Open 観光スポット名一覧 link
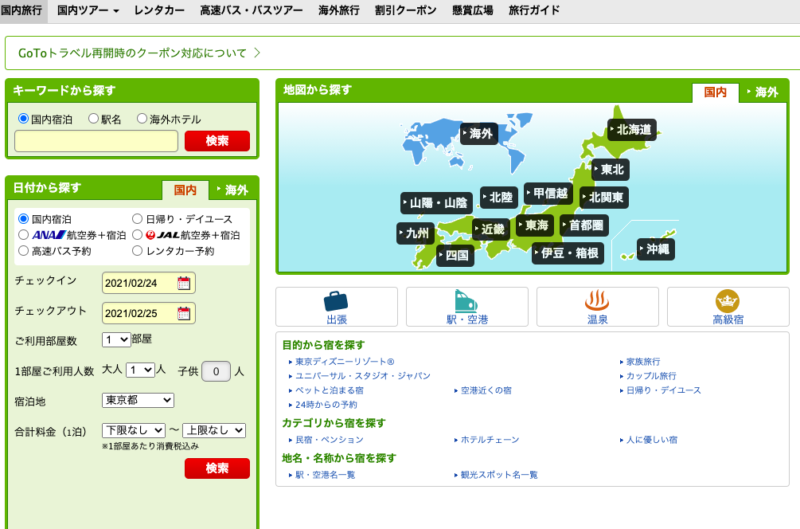The image size is (800, 529). pyautogui.click(x=499, y=474)
